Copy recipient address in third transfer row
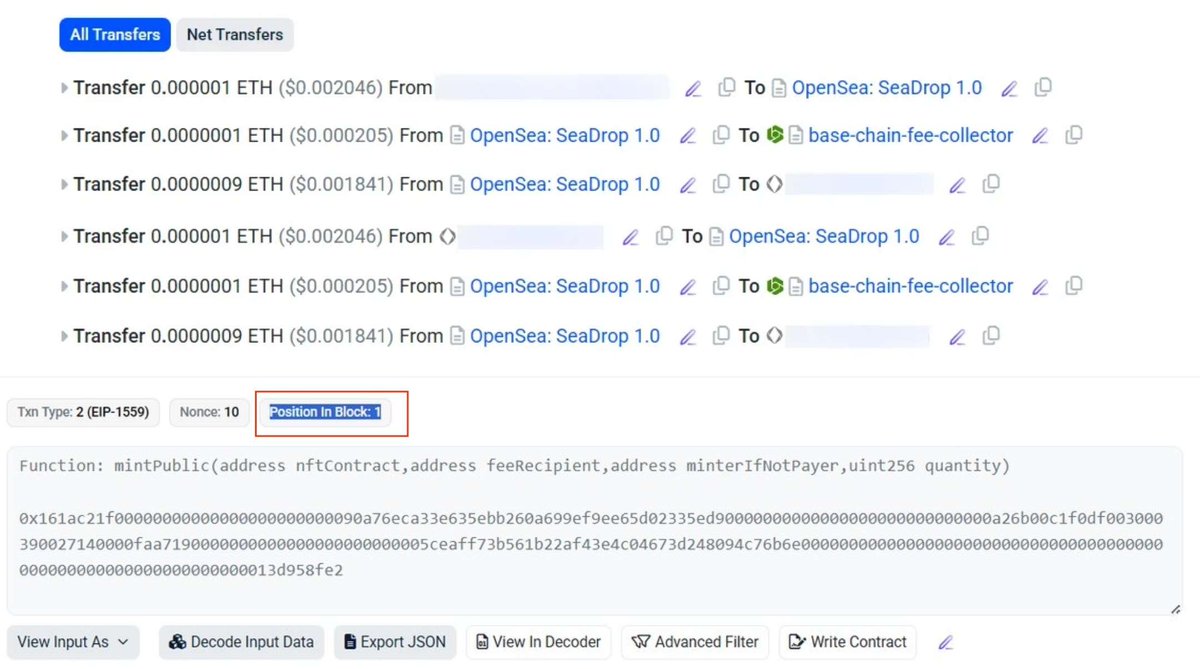 click(x=991, y=184)
